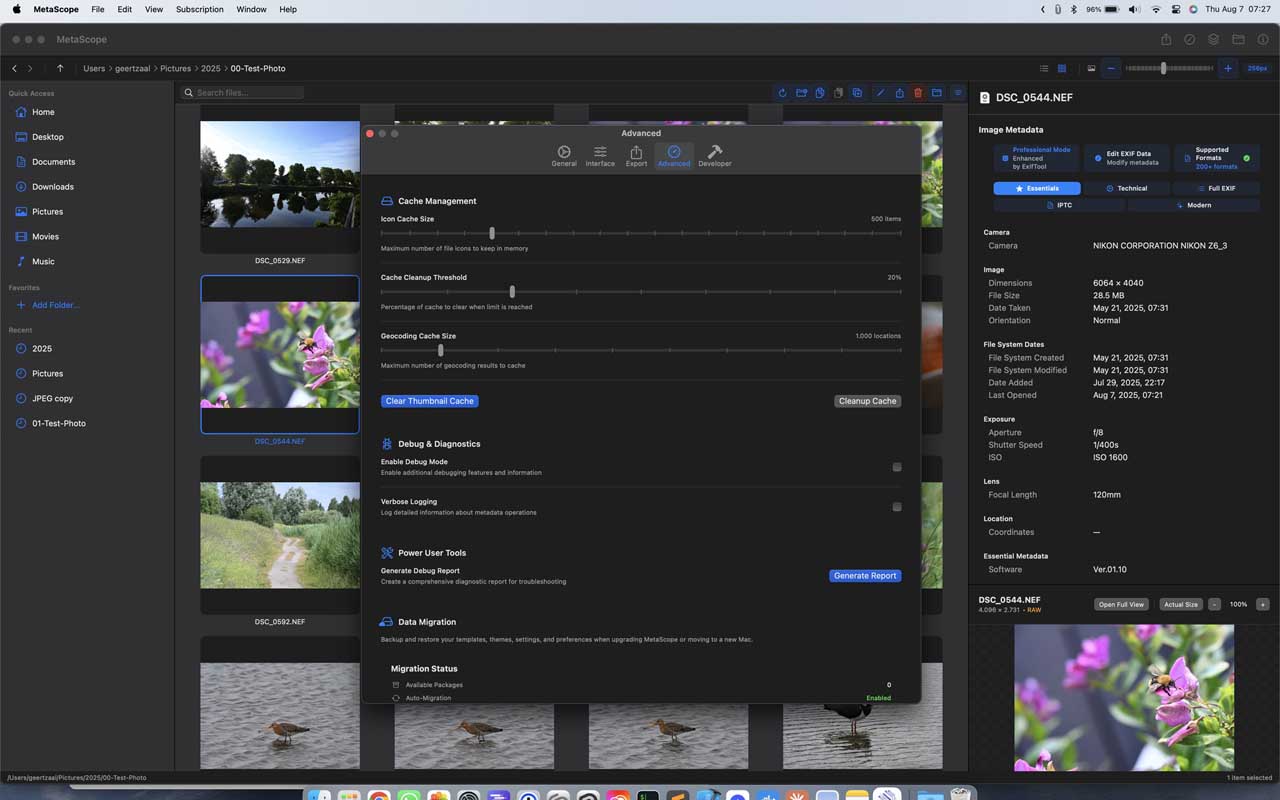
Task: Click Edit EXIF Data button
Action: 1127,158
